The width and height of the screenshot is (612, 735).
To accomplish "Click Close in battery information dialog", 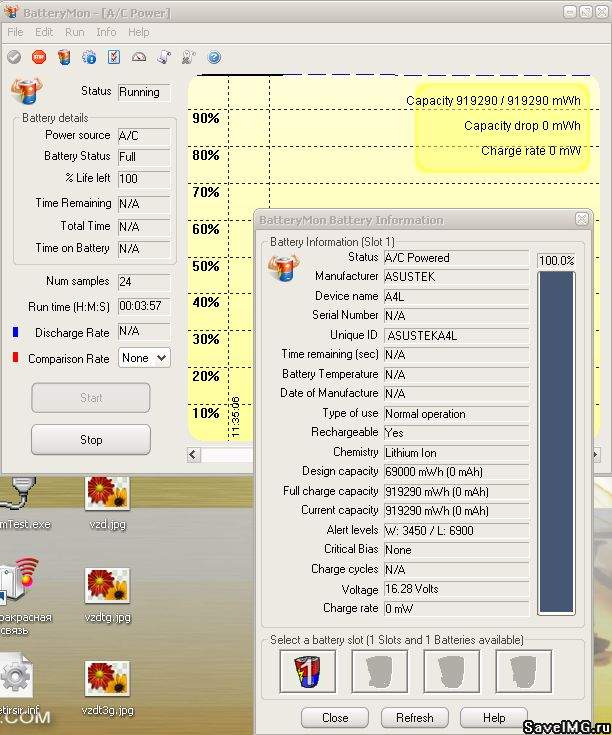I will 335,718.
